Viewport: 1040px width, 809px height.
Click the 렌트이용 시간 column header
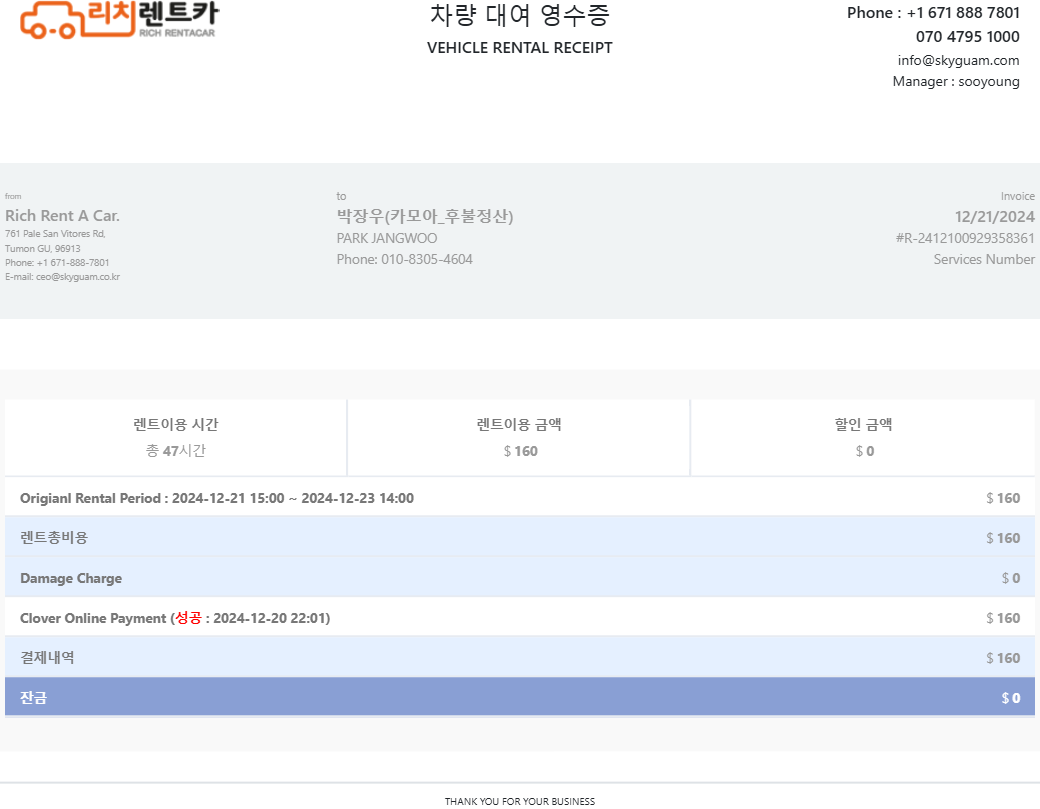point(176,424)
